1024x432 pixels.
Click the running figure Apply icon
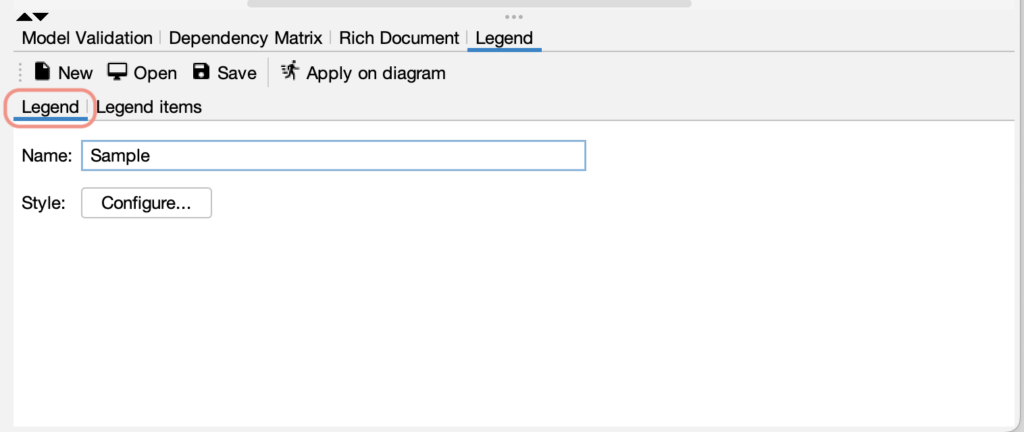290,71
